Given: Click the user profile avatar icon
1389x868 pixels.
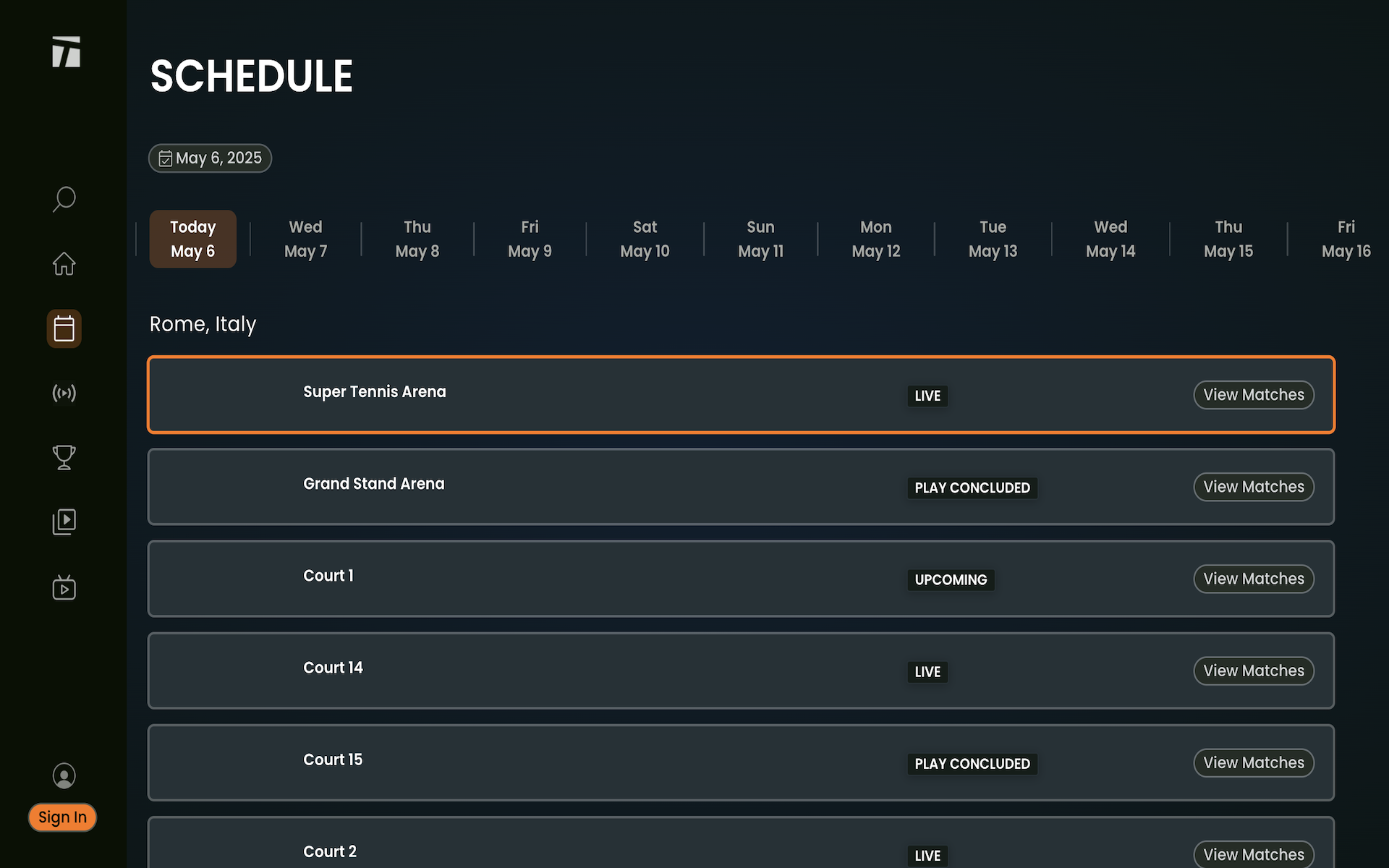Looking at the screenshot, I should pyautogui.click(x=64, y=775).
